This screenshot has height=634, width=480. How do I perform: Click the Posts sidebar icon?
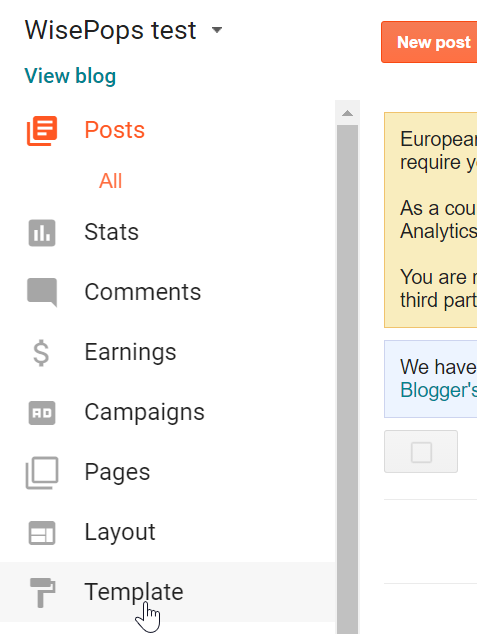(x=42, y=131)
